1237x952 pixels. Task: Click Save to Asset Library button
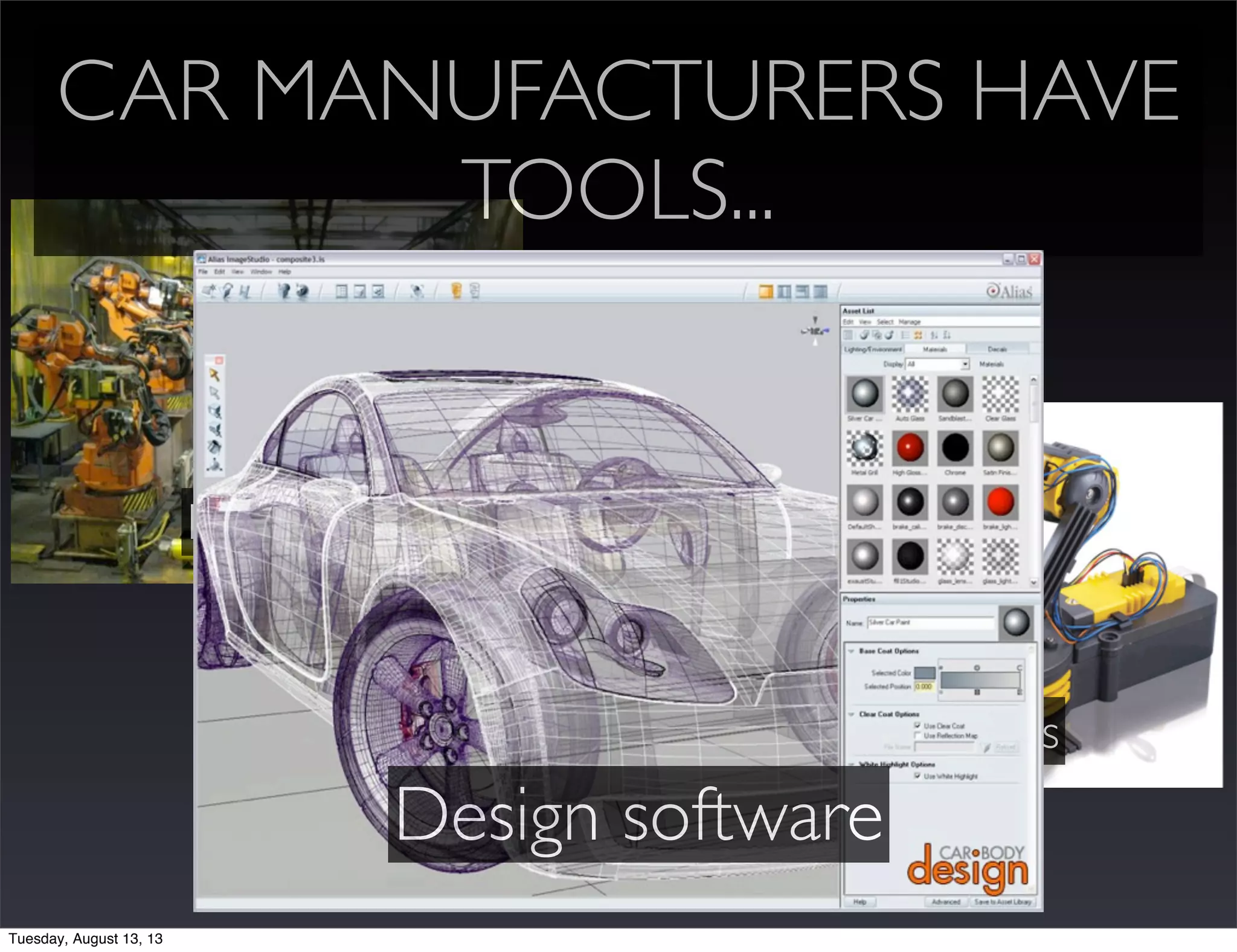click(1003, 902)
